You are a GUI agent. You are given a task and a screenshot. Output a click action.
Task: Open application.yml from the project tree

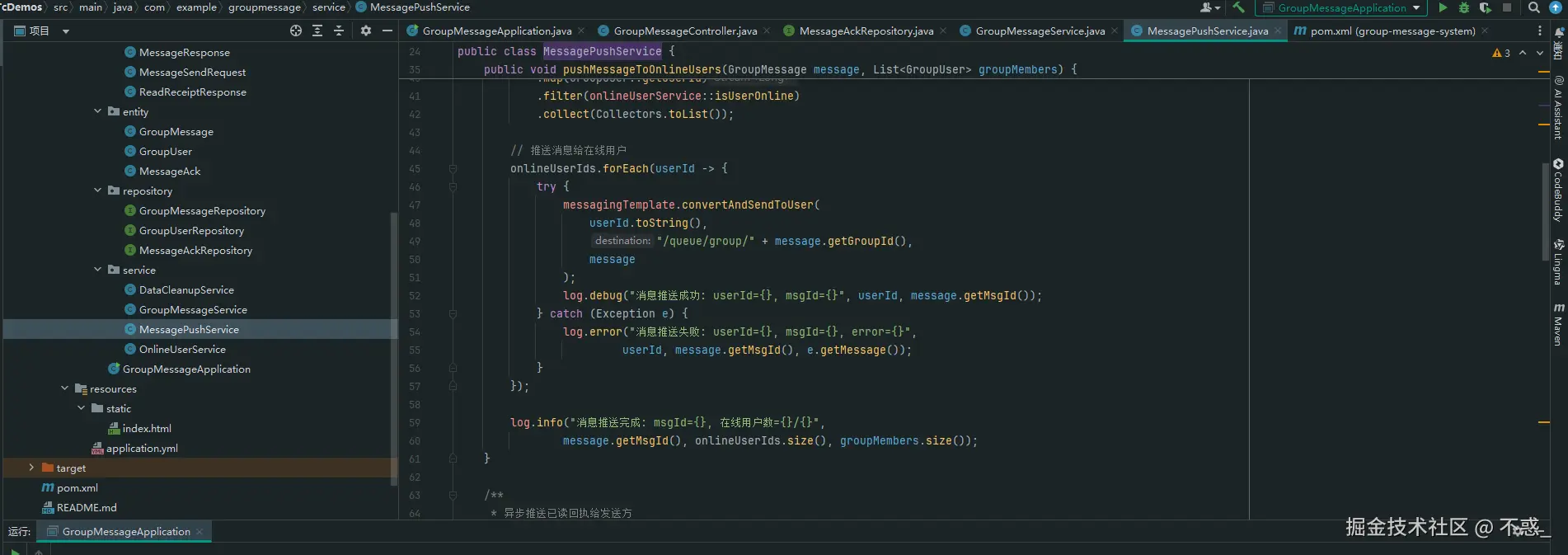(x=142, y=448)
